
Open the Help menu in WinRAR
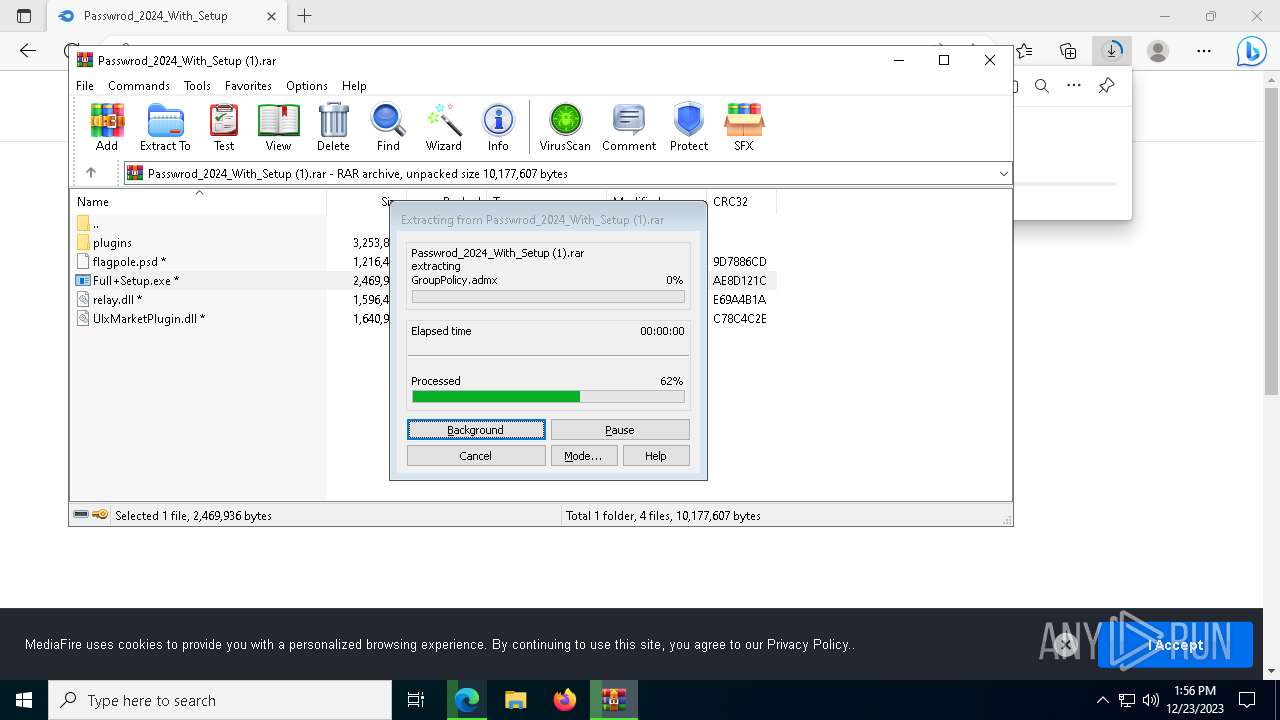click(x=354, y=86)
